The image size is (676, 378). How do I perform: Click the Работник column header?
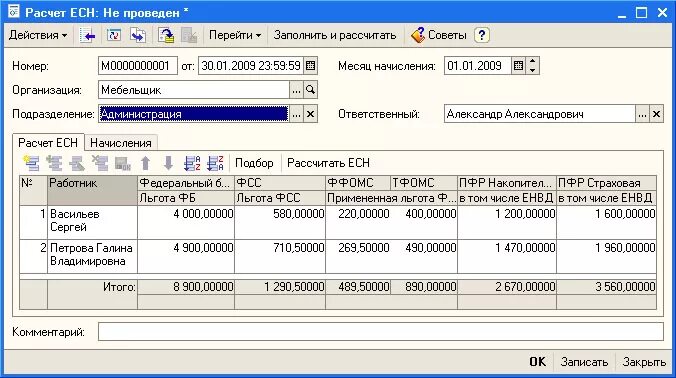tap(92, 190)
